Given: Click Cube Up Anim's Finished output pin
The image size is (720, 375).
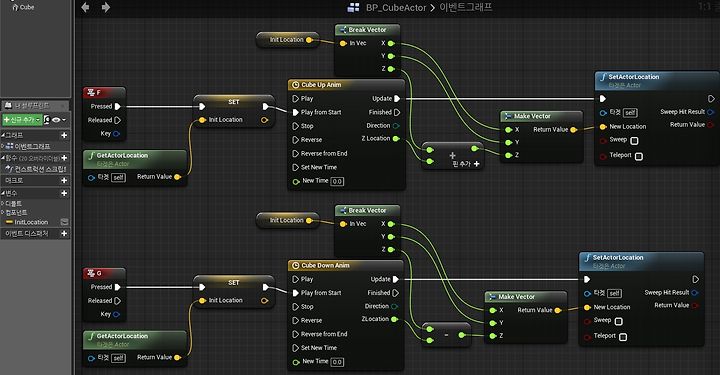Looking at the screenshot, I should pos(397,112).
